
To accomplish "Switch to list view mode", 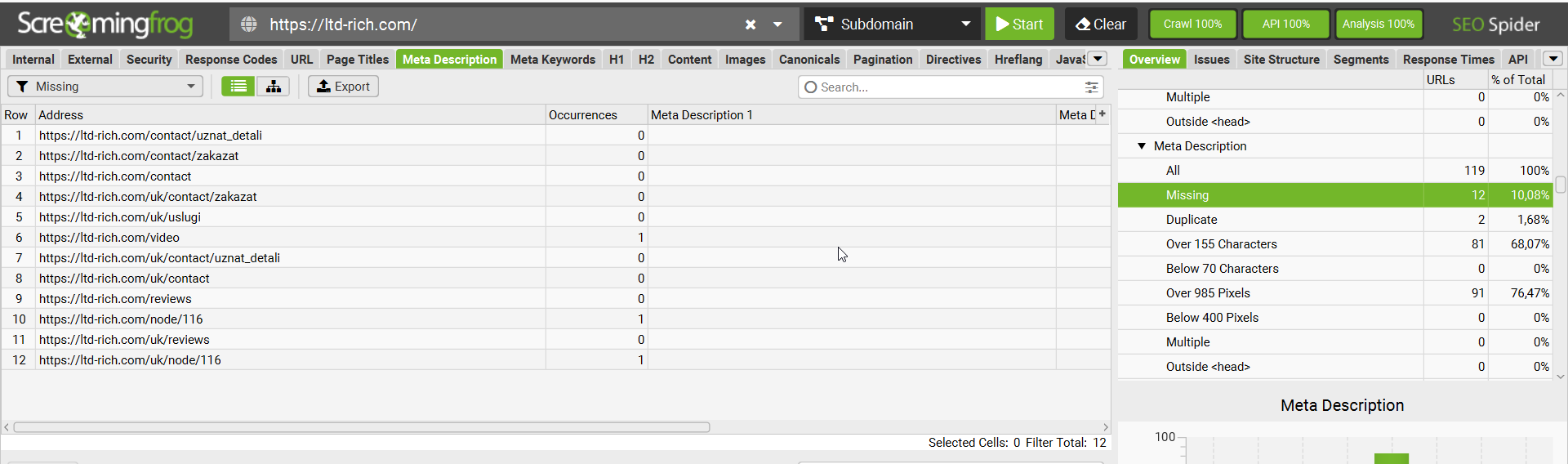I will click(238, 87).
